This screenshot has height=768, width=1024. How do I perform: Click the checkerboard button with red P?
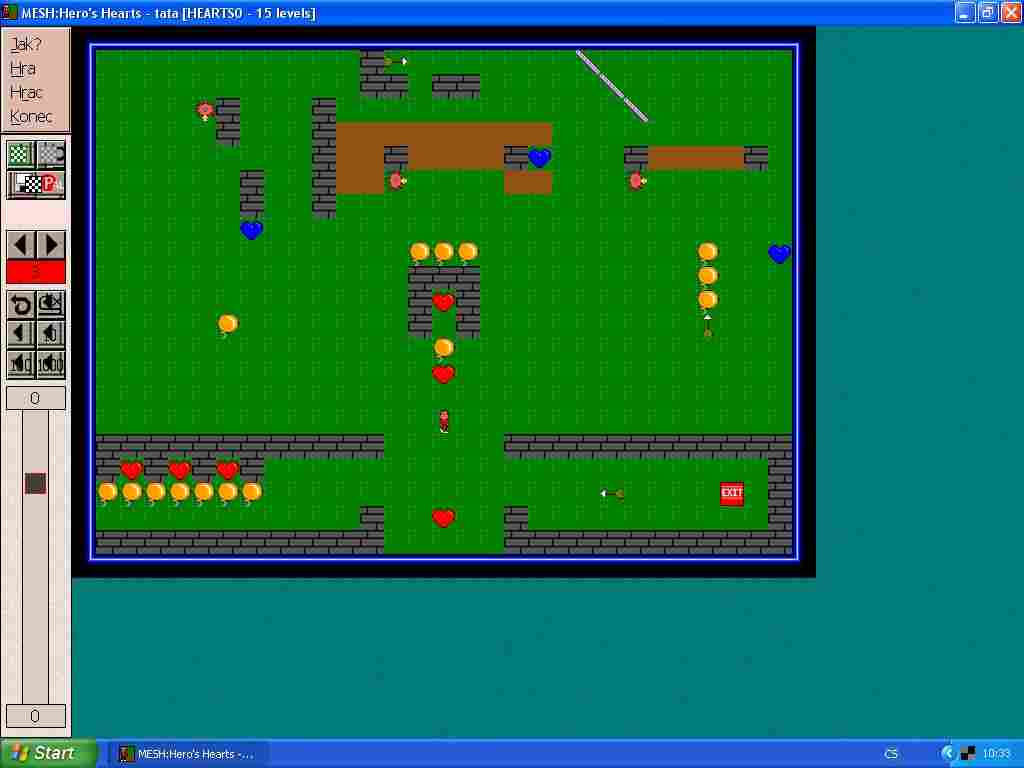coord(36,184)
